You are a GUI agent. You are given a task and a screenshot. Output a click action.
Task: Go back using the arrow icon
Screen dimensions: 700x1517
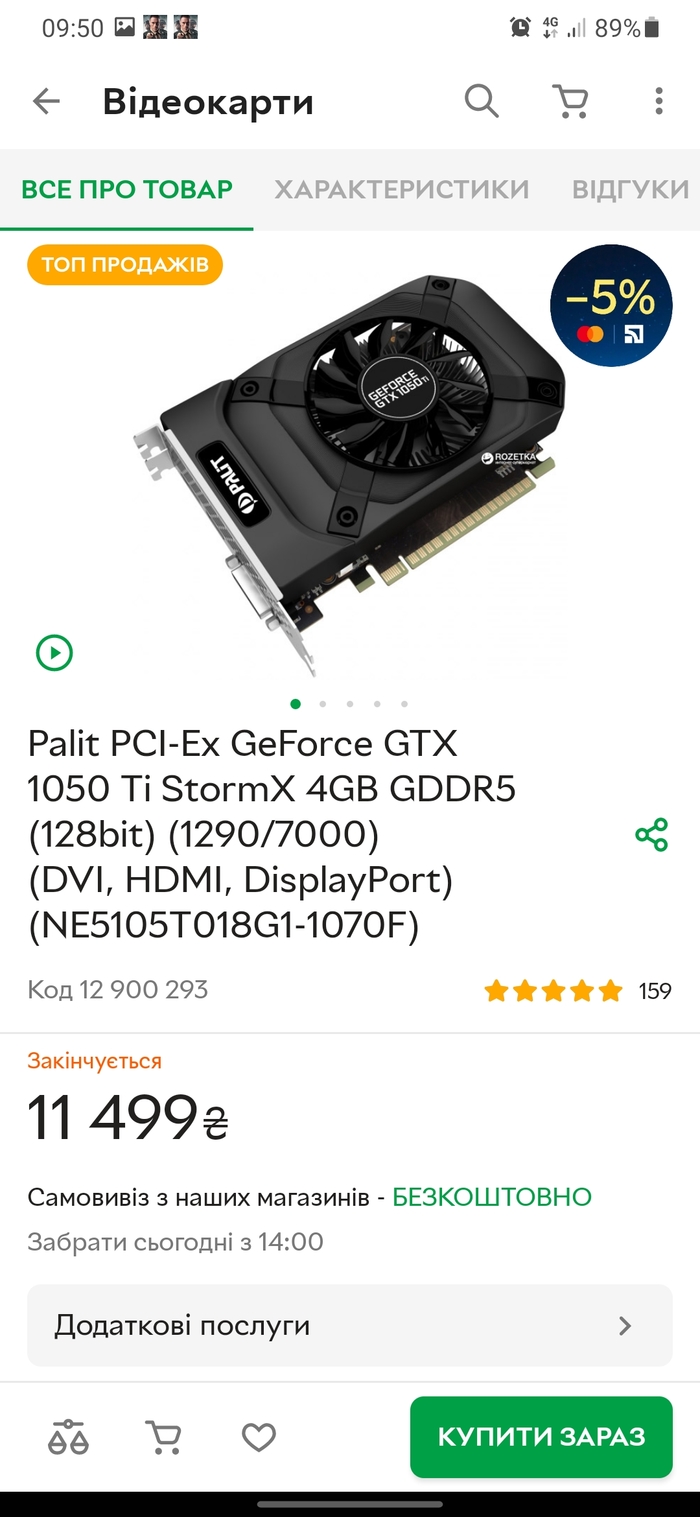[46, 101]
